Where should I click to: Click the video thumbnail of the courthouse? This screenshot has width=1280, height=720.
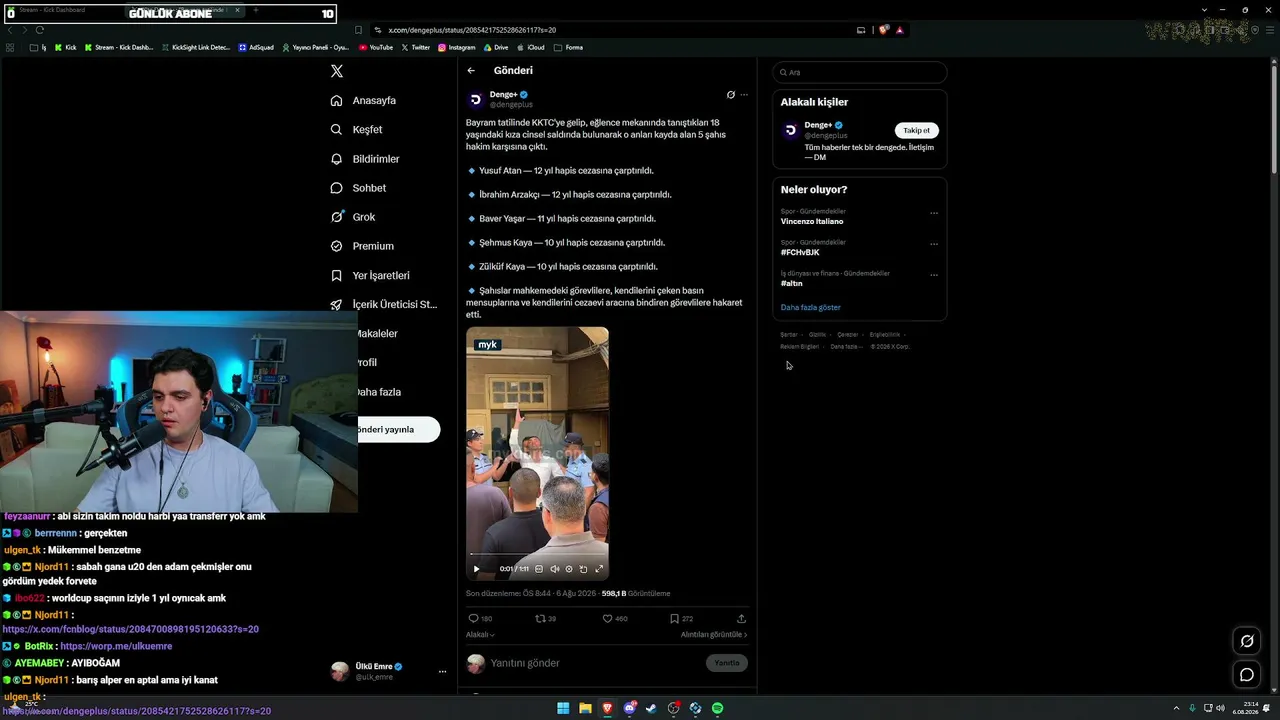(x=537, y=453)
